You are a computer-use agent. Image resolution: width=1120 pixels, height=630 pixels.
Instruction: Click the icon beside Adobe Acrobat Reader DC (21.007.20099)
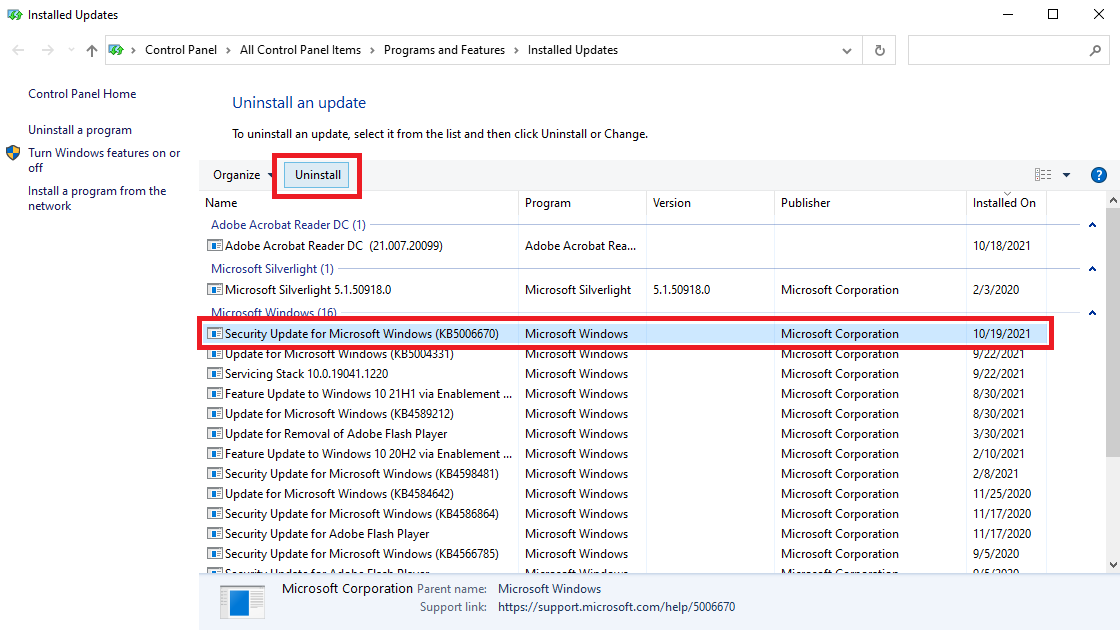click(214, 246)
